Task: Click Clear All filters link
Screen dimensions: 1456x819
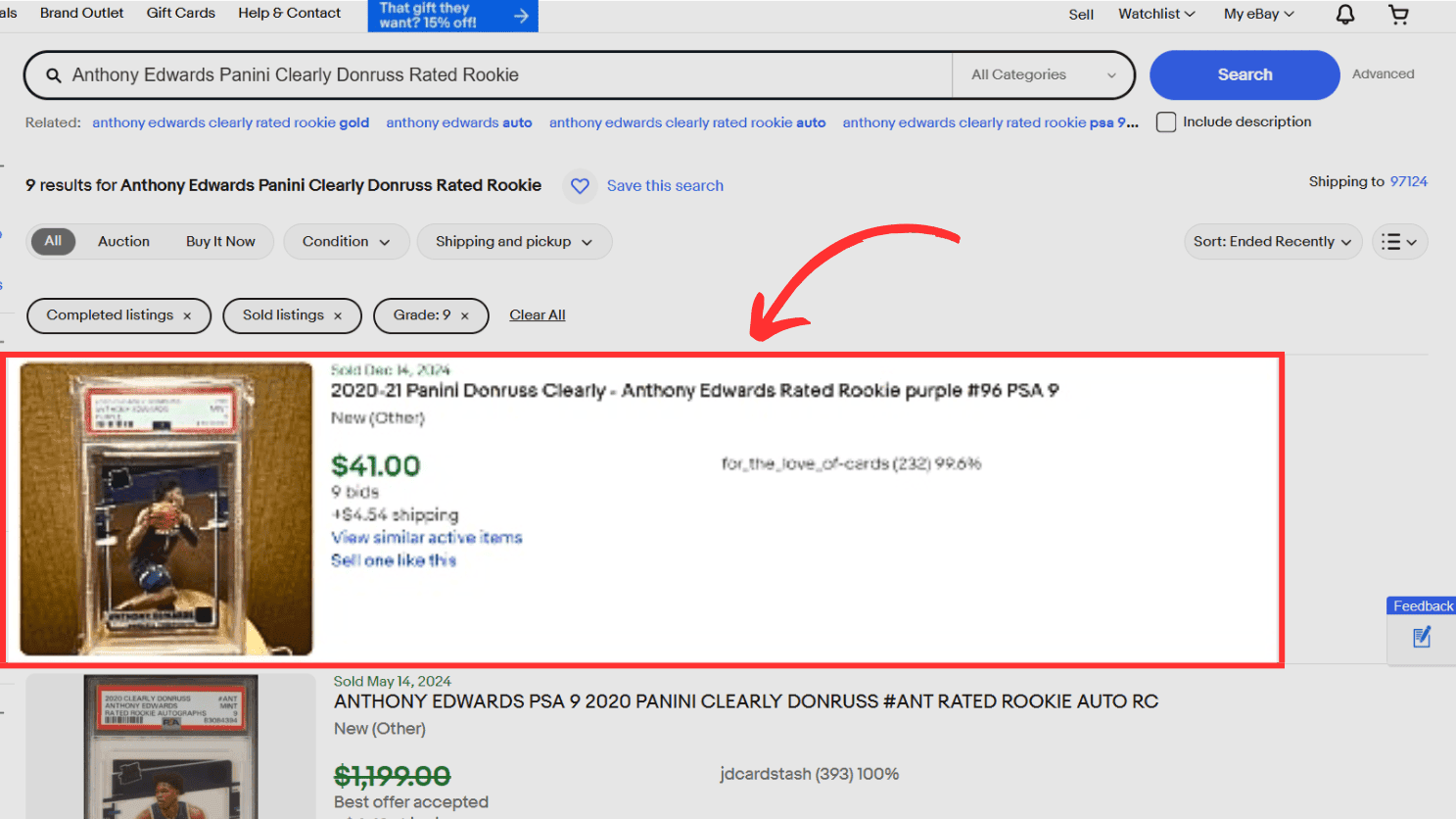Action: pos(538,315)
